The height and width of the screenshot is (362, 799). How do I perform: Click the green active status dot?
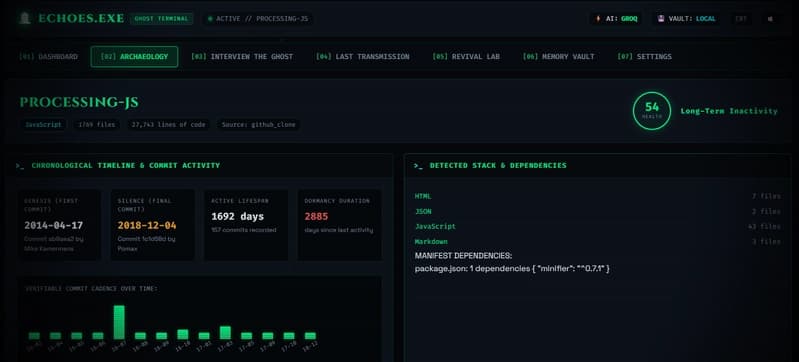[x=210, y=19]
